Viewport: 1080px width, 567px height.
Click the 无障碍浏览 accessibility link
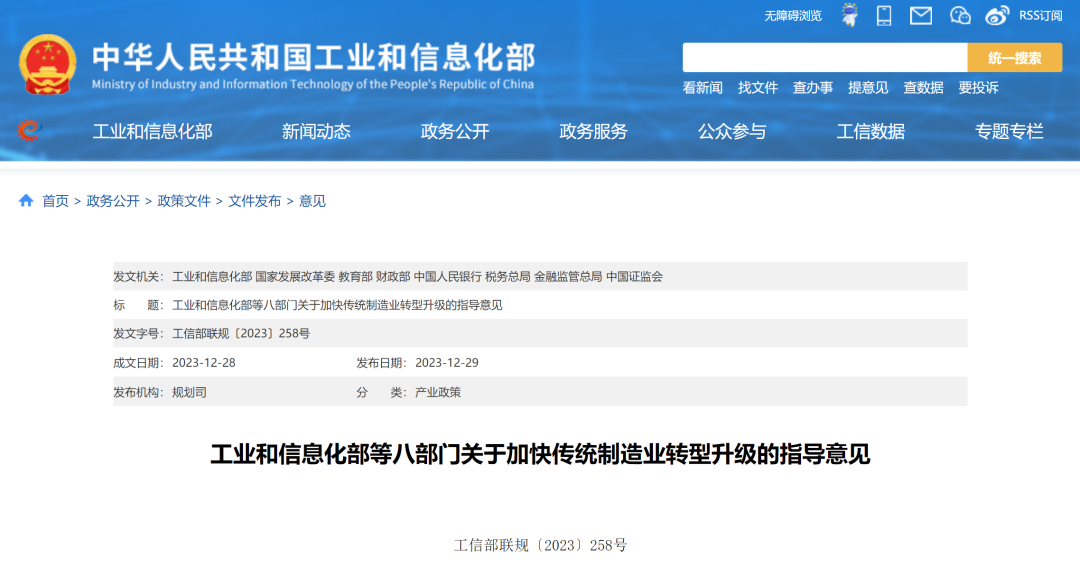(793, 15)
